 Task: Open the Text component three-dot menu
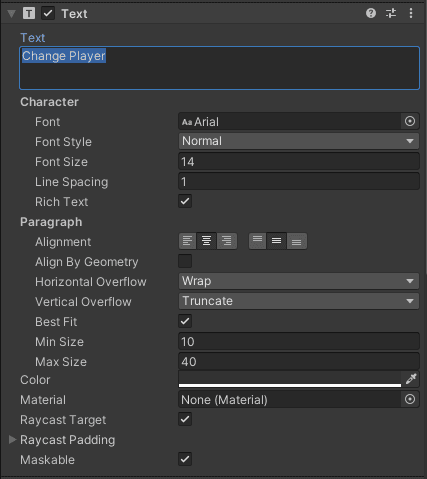point(411,13)
